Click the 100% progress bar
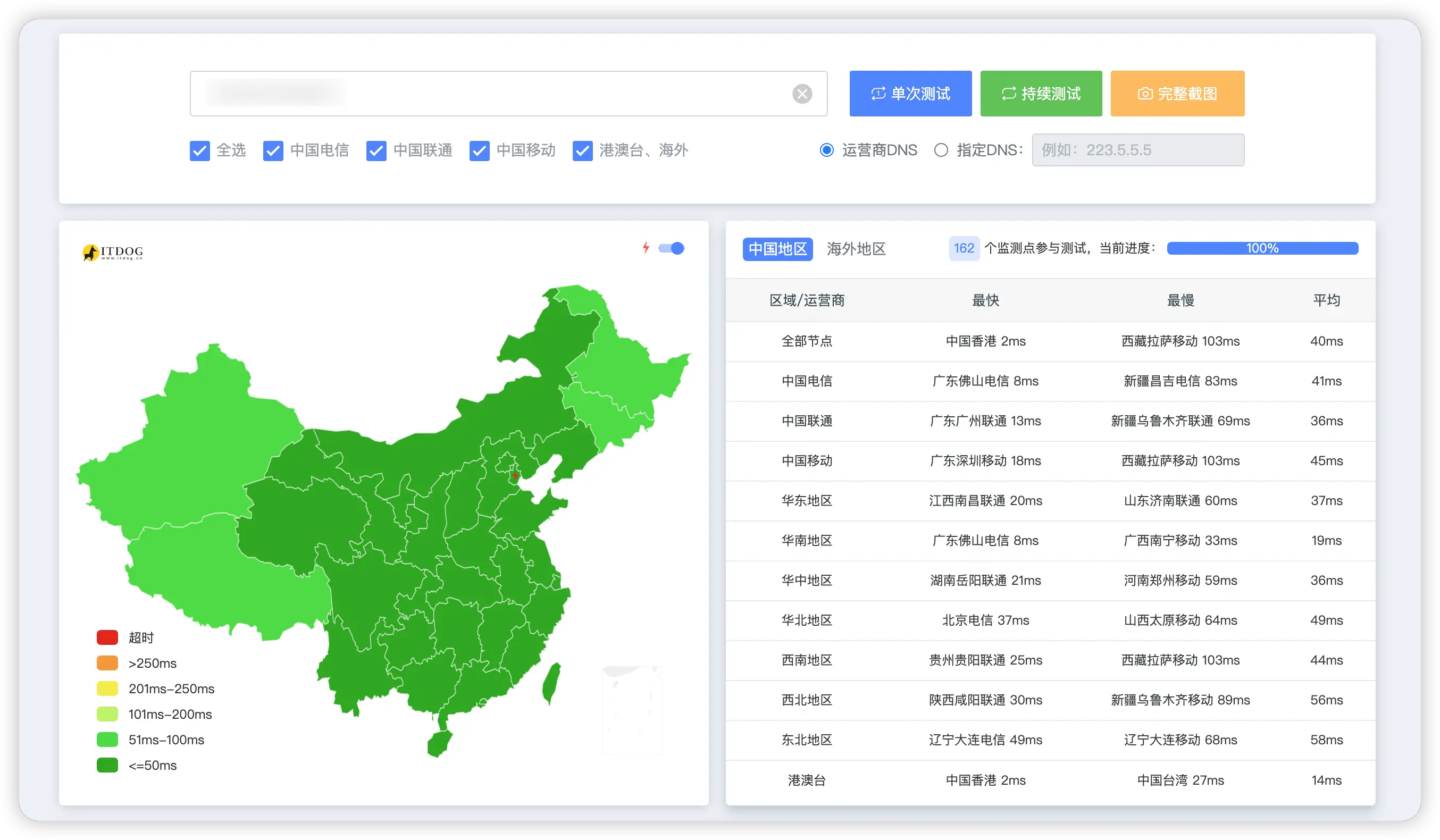Image resolution: width=1440 pixels, height=840 pixels. (1262, 248)
